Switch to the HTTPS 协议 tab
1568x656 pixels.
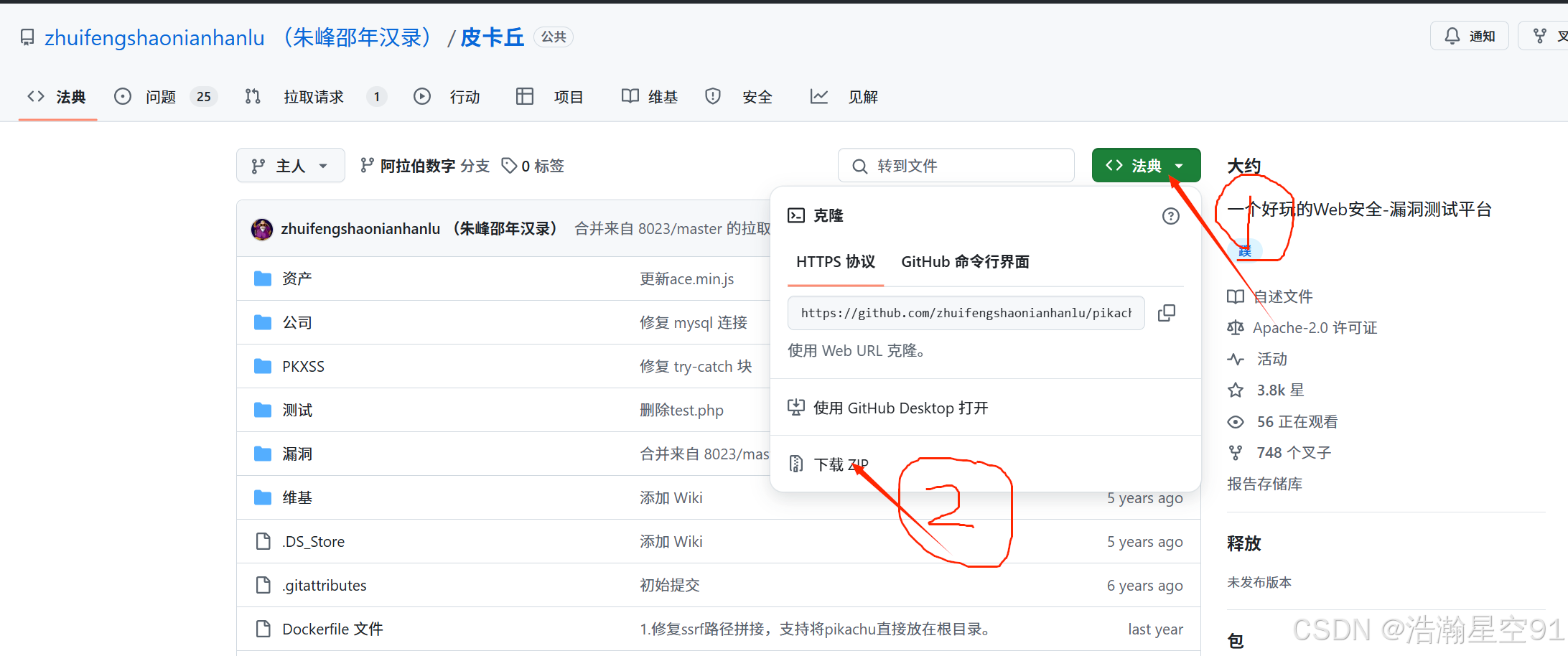[x=836, y=262]
